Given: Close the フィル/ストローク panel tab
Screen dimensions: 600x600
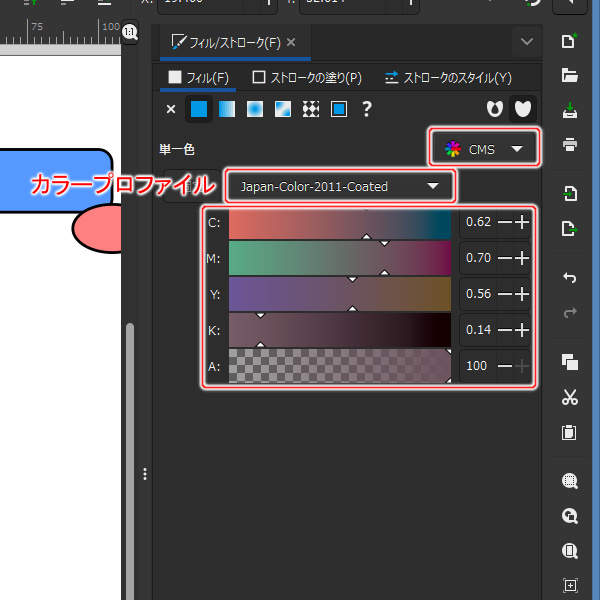Looking at the screenshot, I should click(x=291, y=42).
